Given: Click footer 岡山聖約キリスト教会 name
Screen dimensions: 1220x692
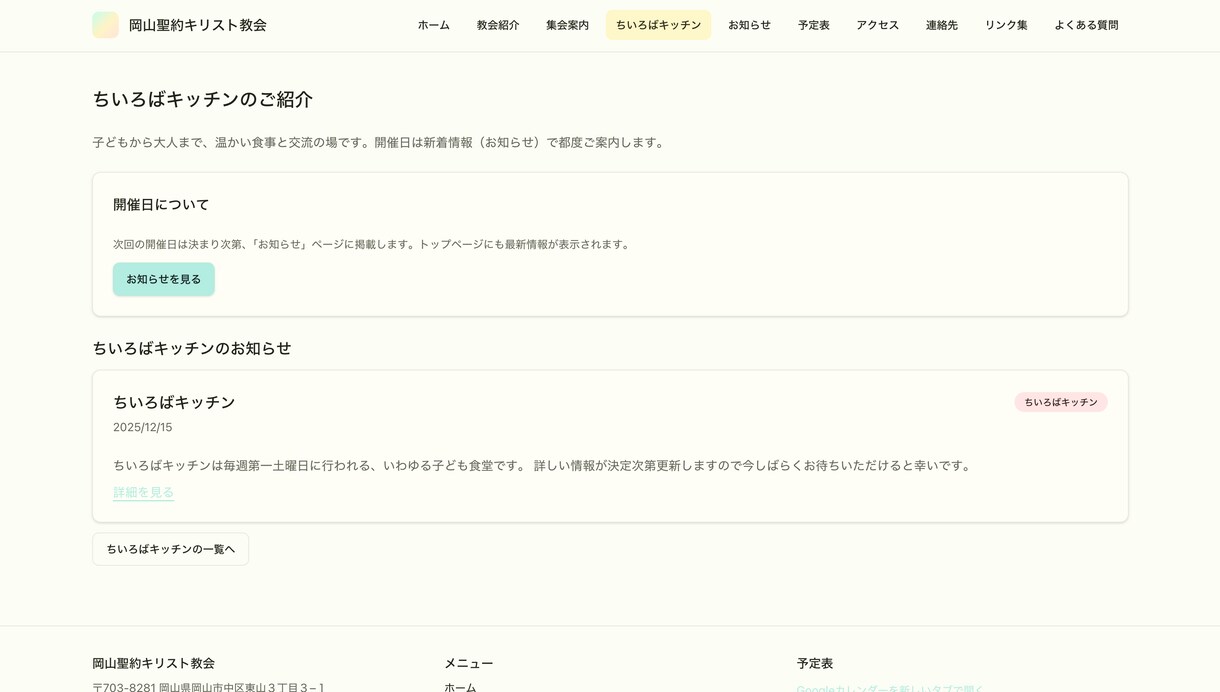Looking at the screenshot, I should click(154, 663).
